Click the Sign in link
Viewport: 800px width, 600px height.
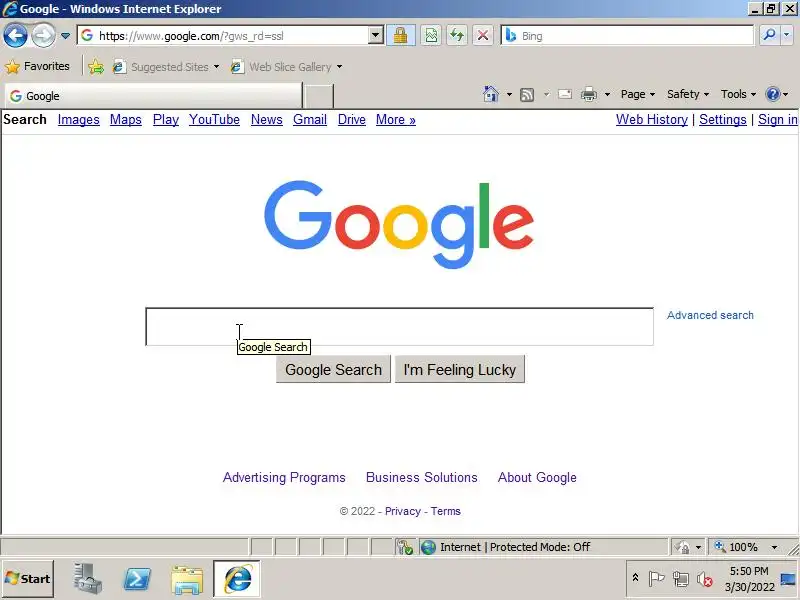pos(778,119)
